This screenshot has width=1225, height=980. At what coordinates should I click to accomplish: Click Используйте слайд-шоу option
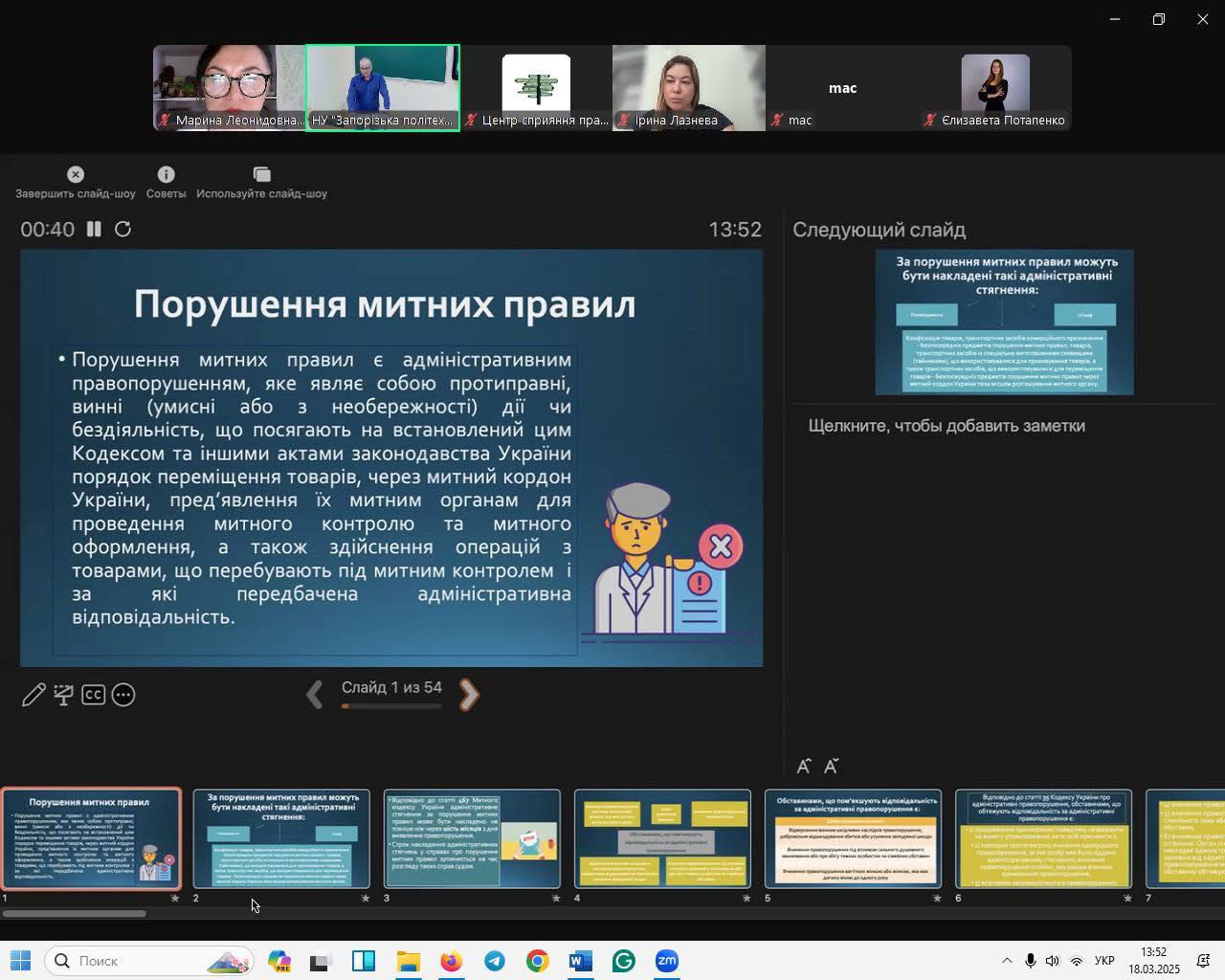click(x=261, y=182)
